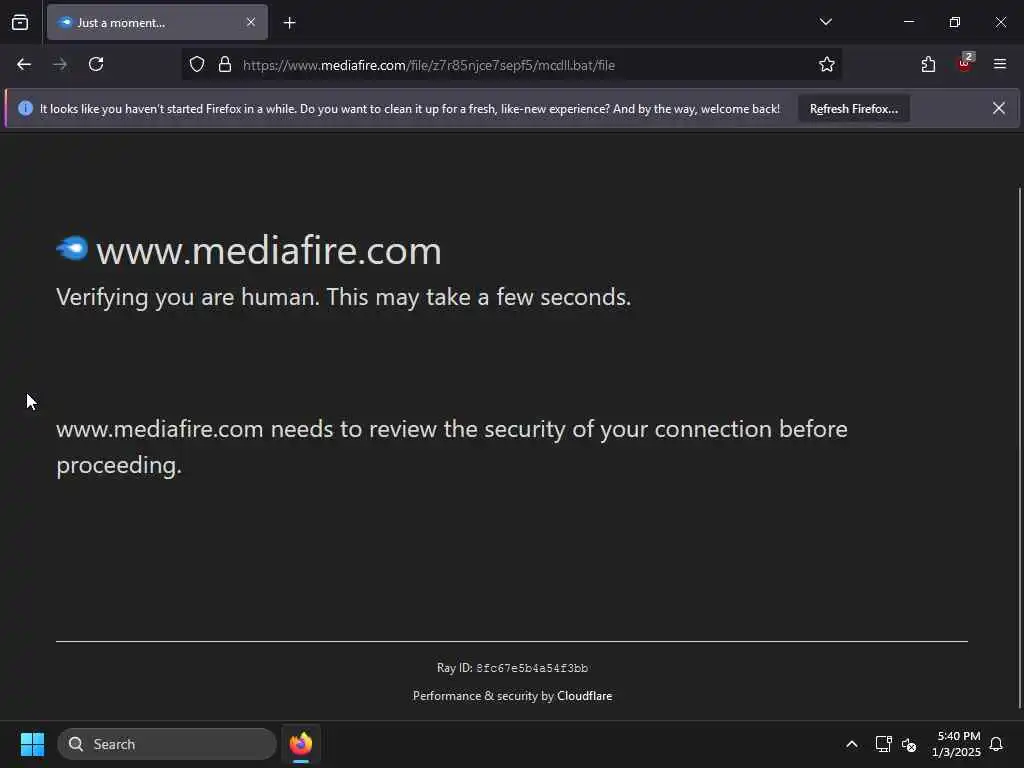1024x768 pixels.
Task: Open the tracking protection shield
Action: pos(197,65)
